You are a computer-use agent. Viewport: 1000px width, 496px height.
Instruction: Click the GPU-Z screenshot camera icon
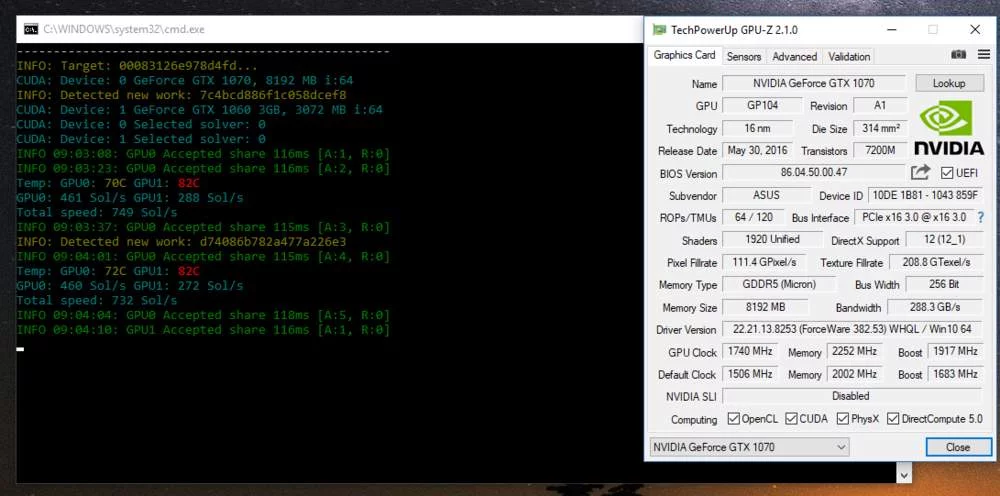pyautogui.click(x=958, y=55)
